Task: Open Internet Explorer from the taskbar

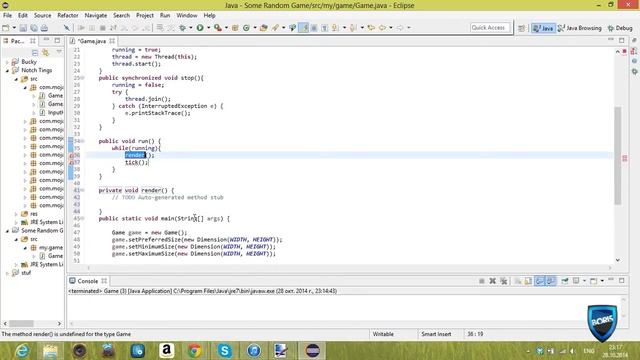Action: point(22,351)
